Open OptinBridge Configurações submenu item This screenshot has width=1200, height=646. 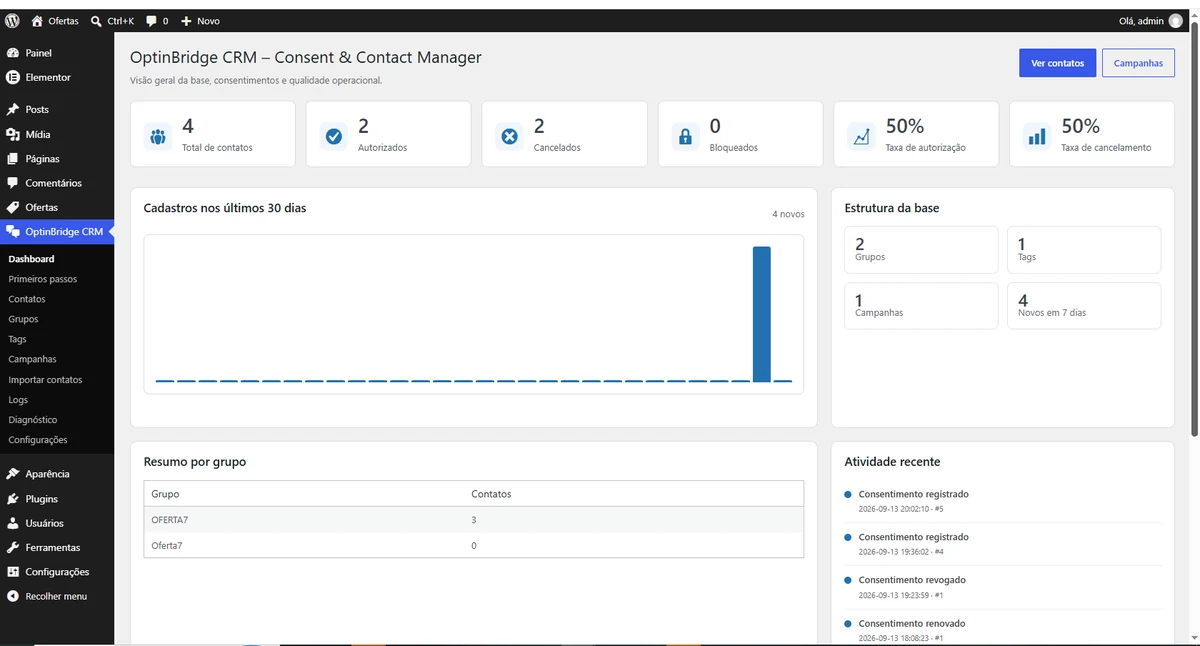38,440
